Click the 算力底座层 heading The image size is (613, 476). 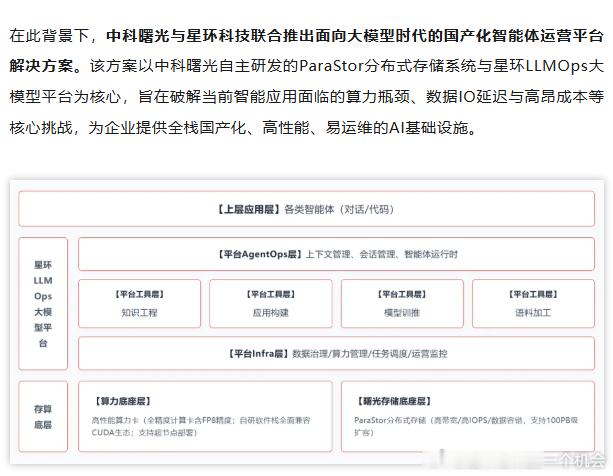tap(123, 401)
